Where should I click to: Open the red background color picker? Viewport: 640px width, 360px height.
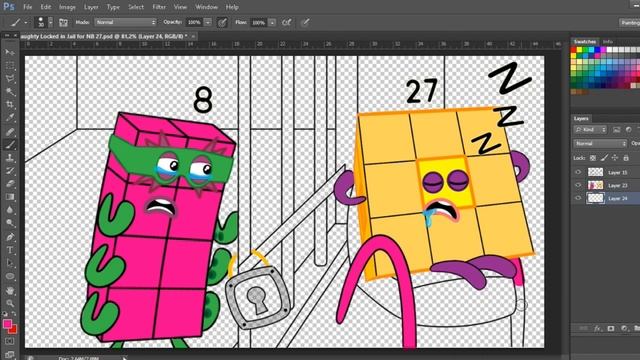[13, 329]
